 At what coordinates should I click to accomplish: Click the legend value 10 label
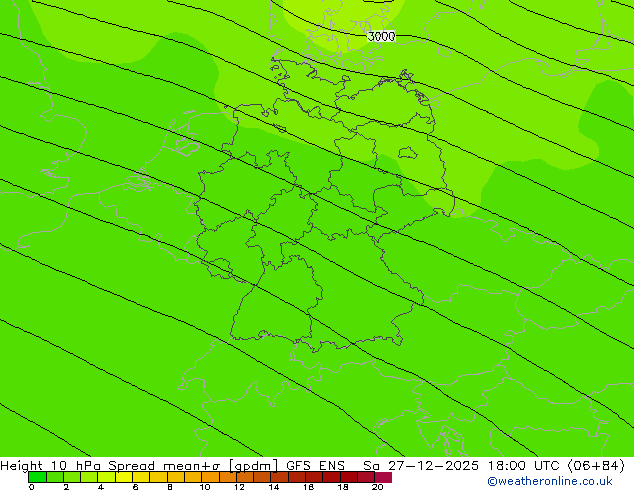(x=205, y=487)
